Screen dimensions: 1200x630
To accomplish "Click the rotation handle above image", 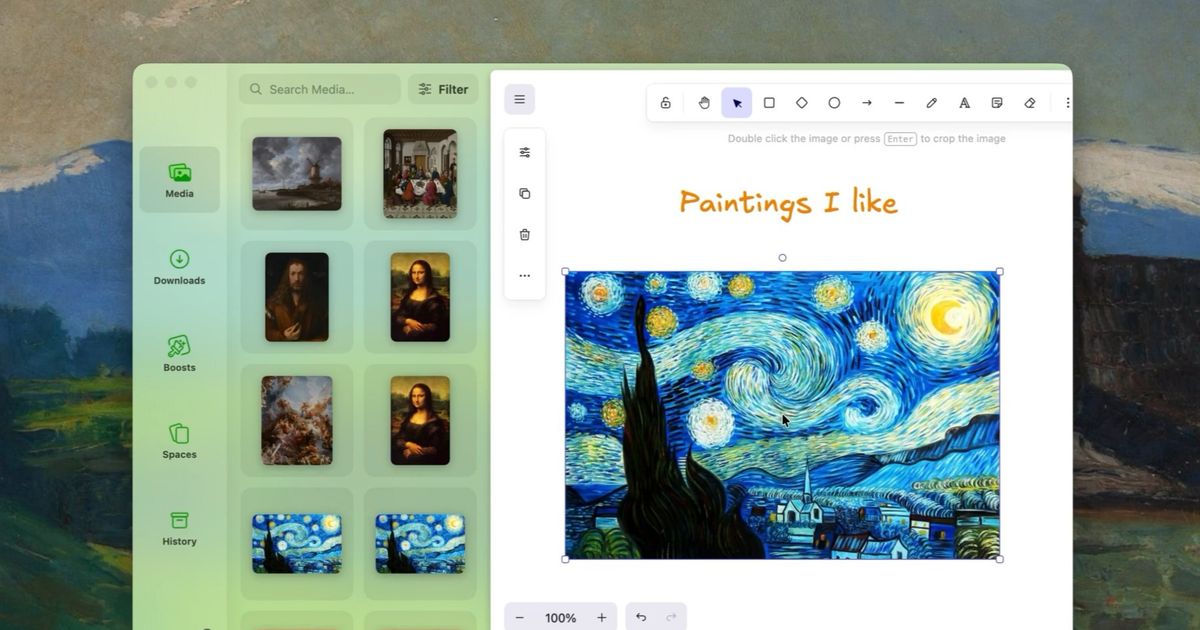I will (782, 258).
